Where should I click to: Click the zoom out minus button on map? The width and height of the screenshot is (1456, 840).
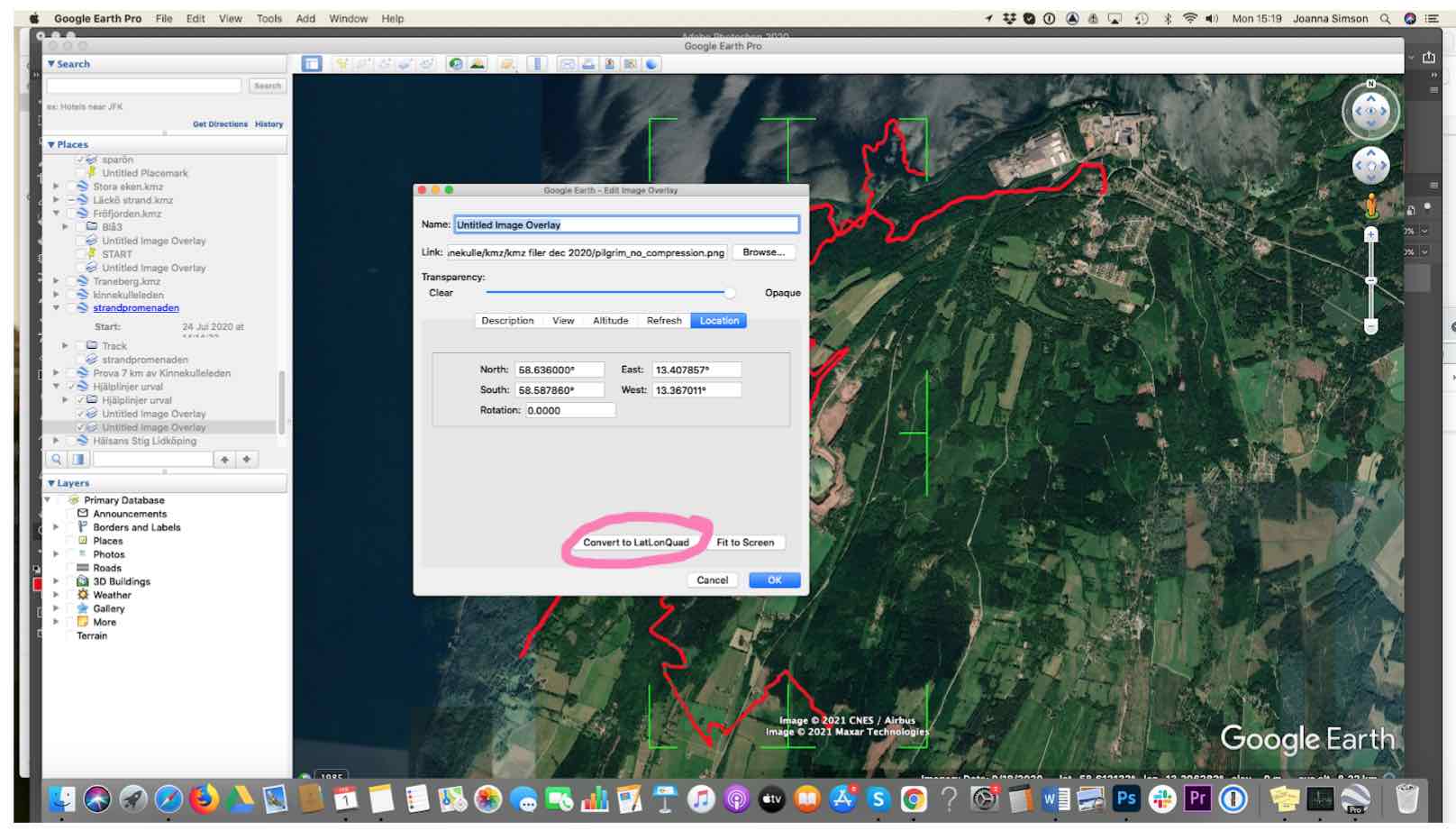[1370, 326]
